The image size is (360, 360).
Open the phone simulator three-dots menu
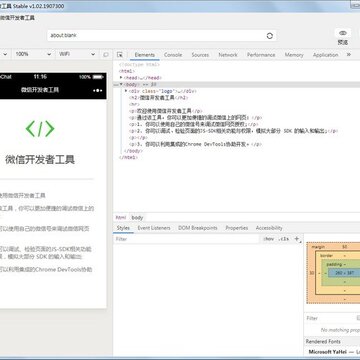(98, 90)
